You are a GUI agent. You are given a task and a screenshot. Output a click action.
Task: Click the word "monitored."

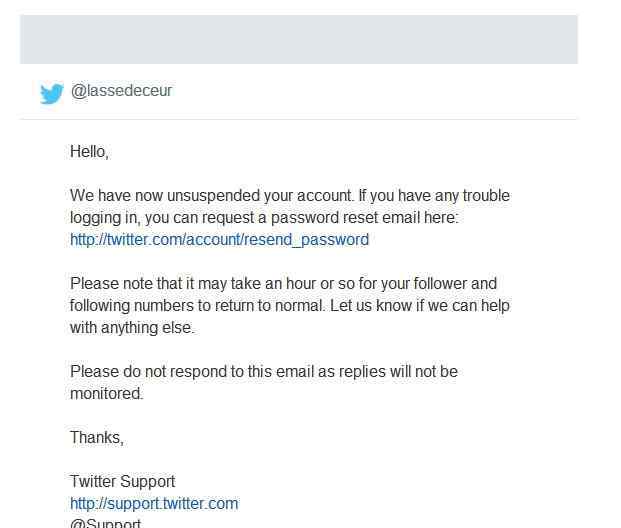107,394
